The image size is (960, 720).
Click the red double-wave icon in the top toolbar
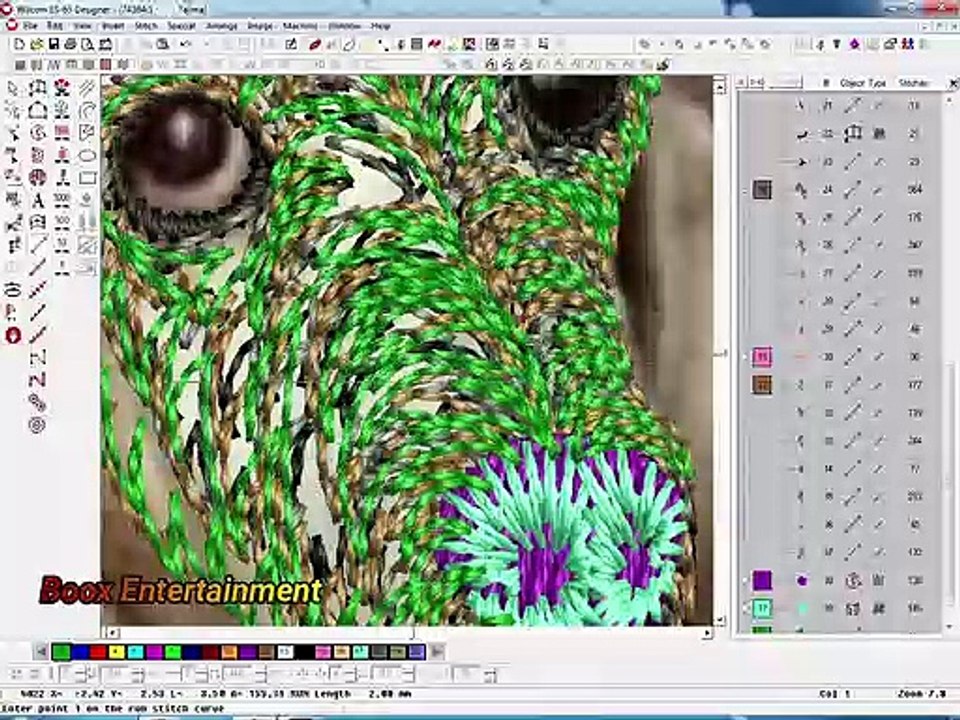[435, 44]
